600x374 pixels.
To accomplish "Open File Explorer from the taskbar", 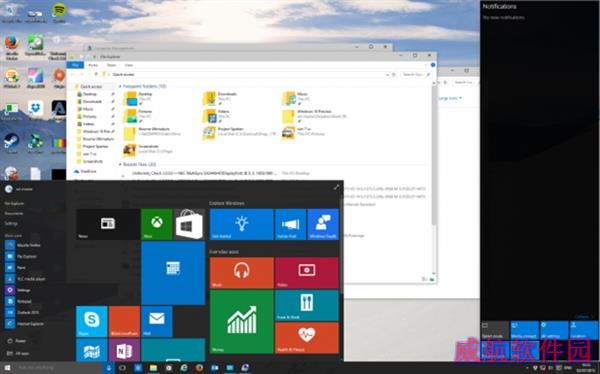I will (x=153, y=368).
